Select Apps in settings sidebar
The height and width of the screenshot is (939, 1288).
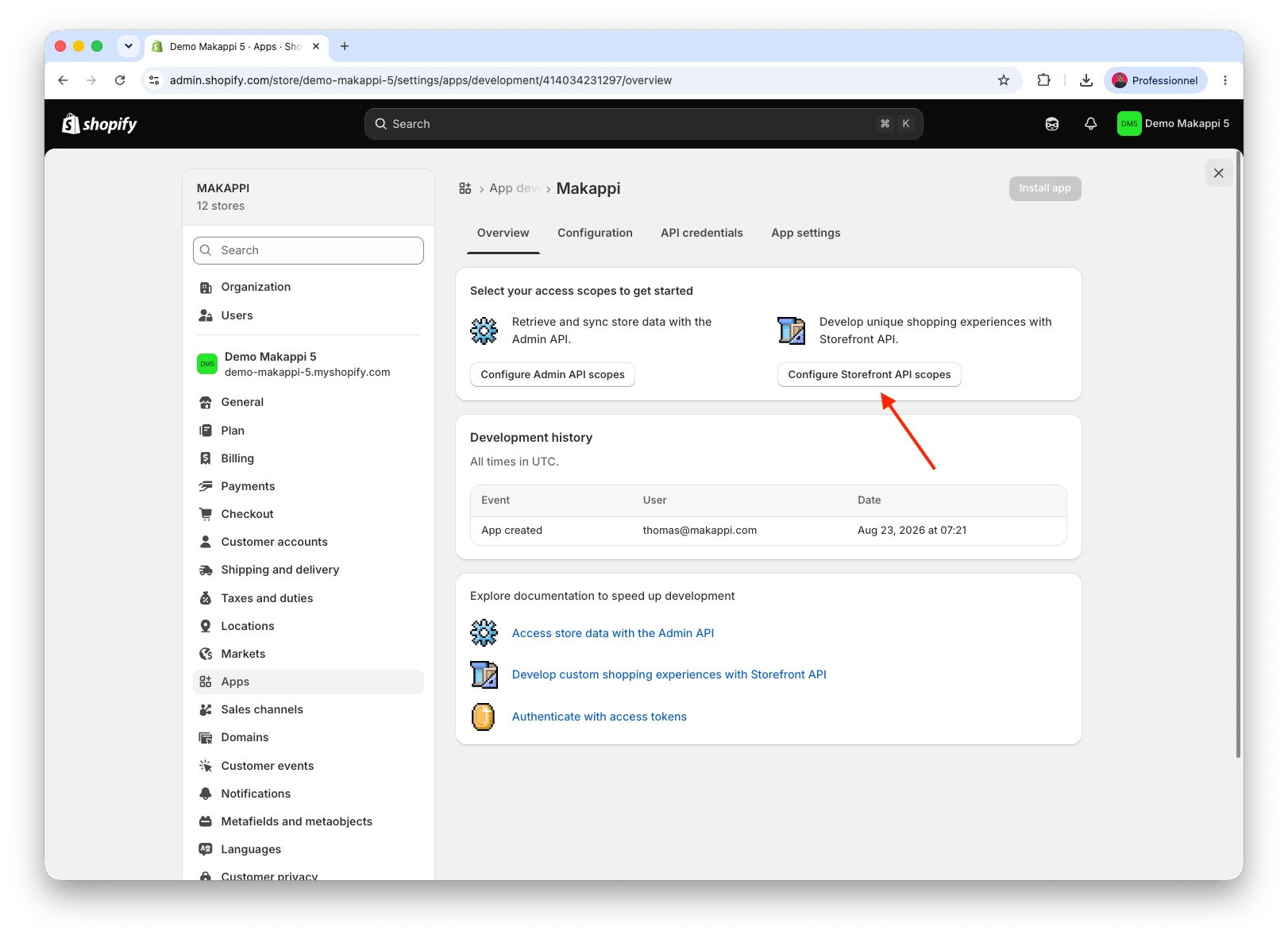(308, 682)
